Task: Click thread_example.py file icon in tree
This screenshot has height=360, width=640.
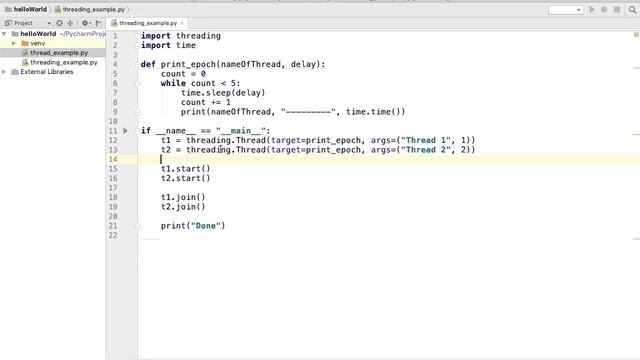Action: (25, 53)
